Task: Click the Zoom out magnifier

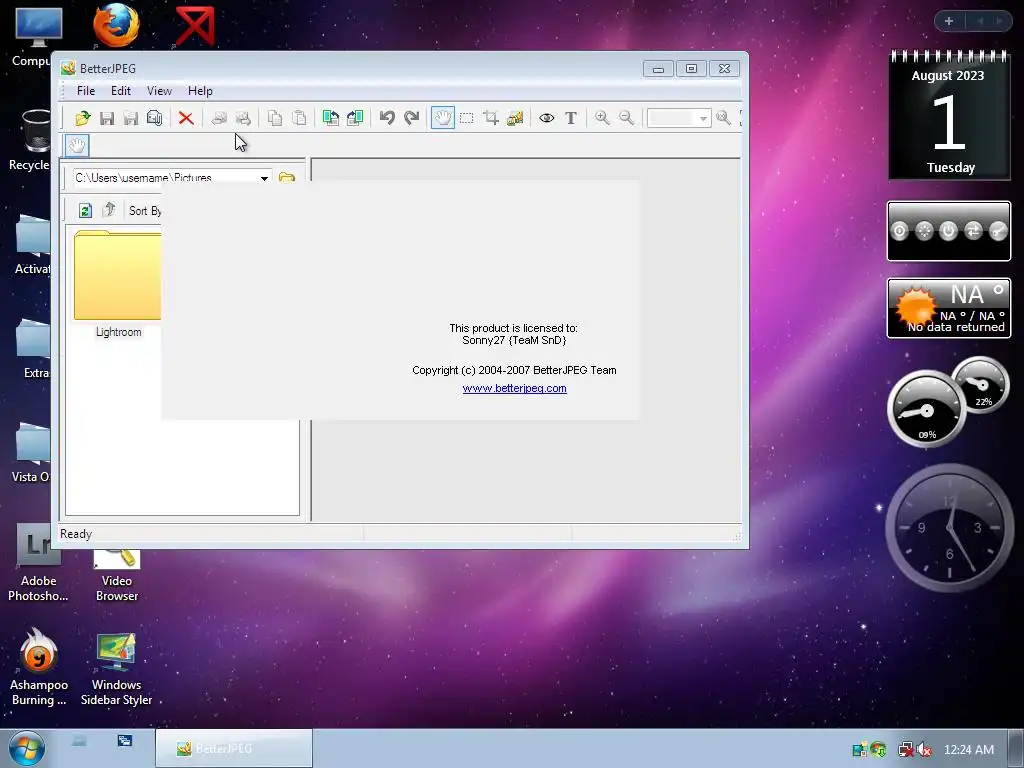Action: click(626, 118)
